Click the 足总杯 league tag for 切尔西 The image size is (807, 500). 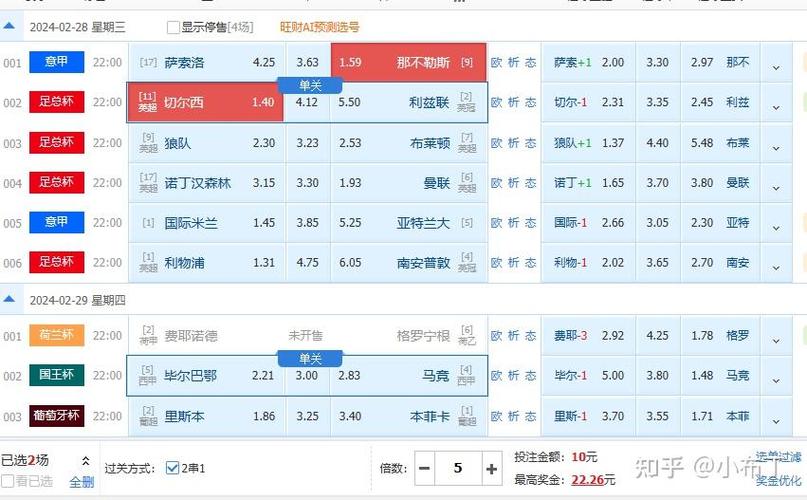click(57, 102)
